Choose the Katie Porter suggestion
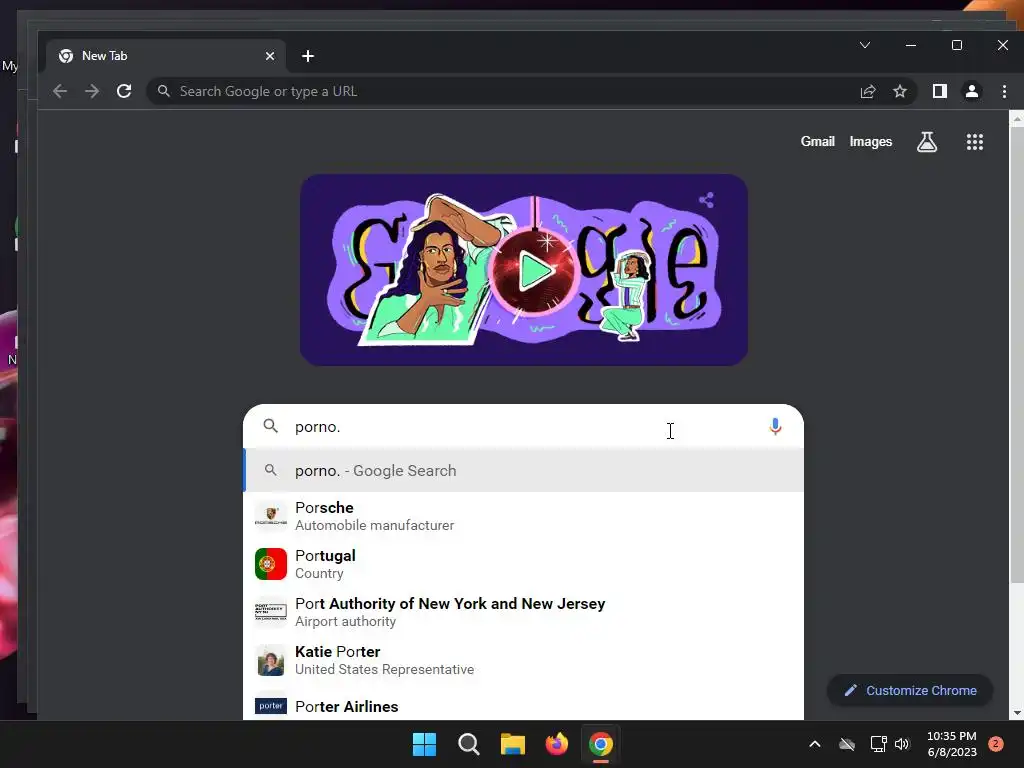 [524, 660]
